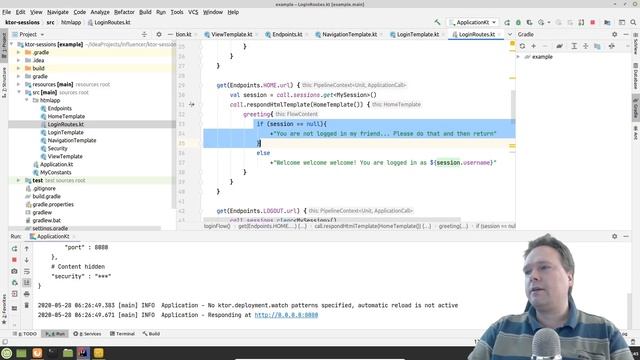The image size is (640, 360).
Task: Open the file manager in taskbar
Action: point(68,353)
